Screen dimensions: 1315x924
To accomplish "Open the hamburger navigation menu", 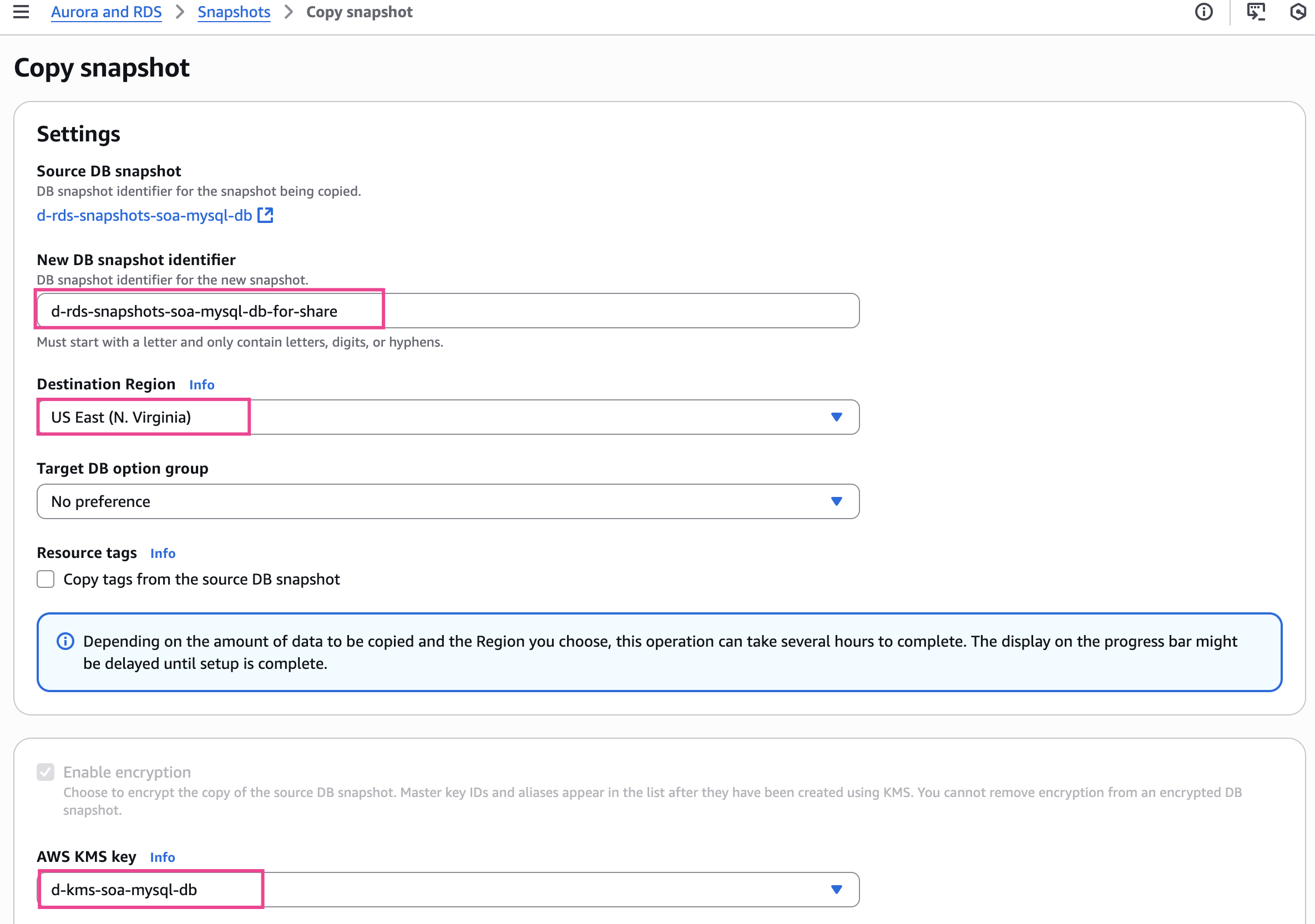I will point(21,12).
